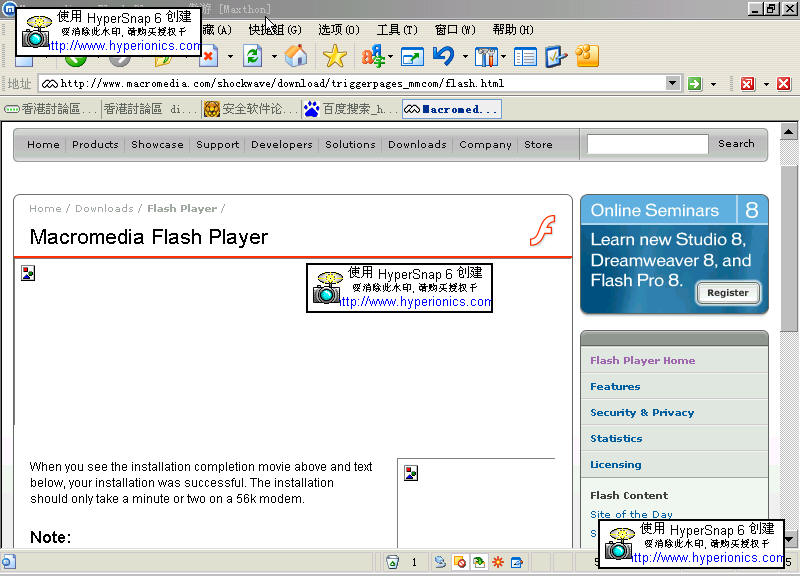Click the sidebar list panel icon
Image resolution: width=800 pixels, height=576 pixels.
[525, 57]
